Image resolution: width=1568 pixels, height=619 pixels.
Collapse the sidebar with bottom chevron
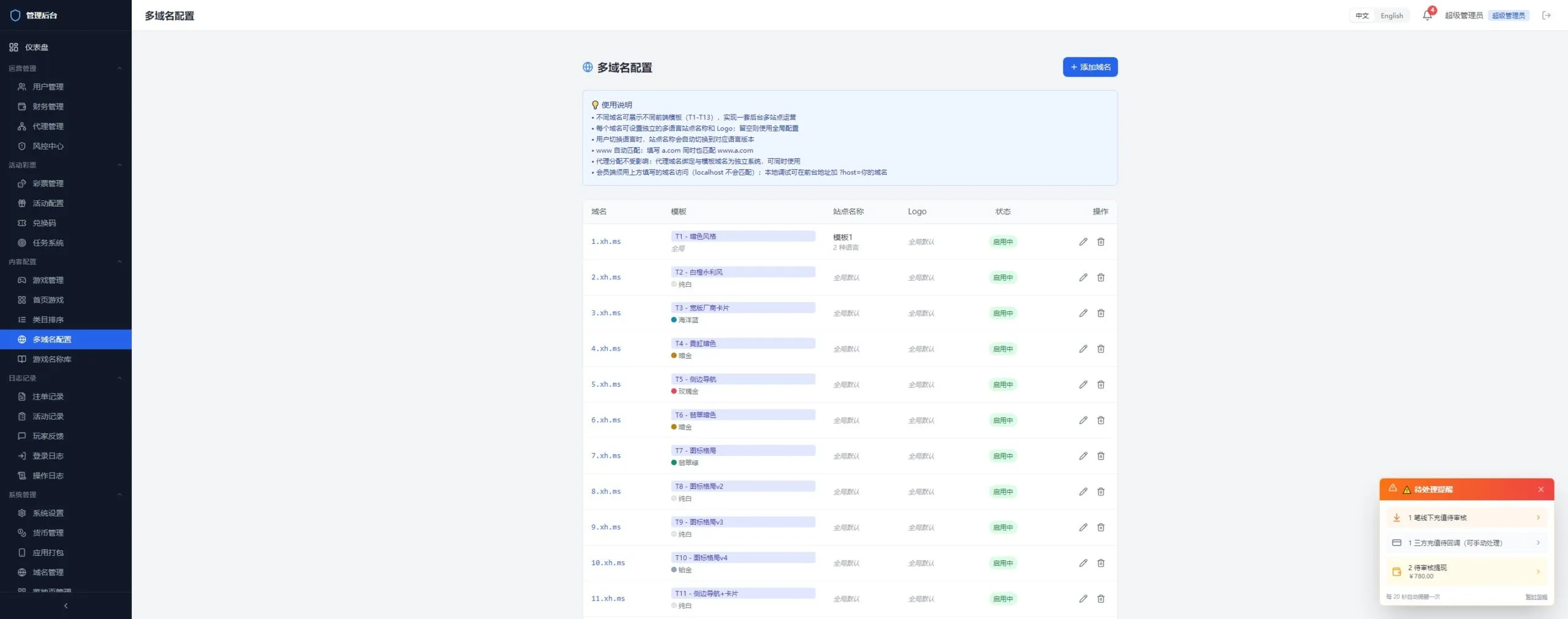pos(66,606)
